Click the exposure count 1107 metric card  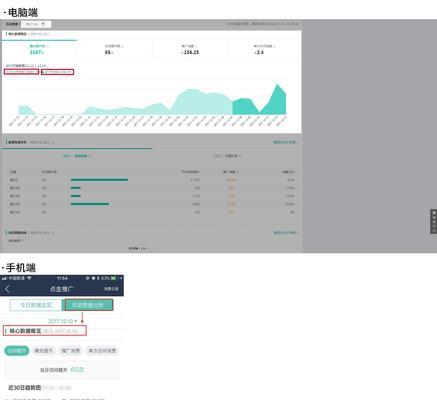(x=39, y=50)
